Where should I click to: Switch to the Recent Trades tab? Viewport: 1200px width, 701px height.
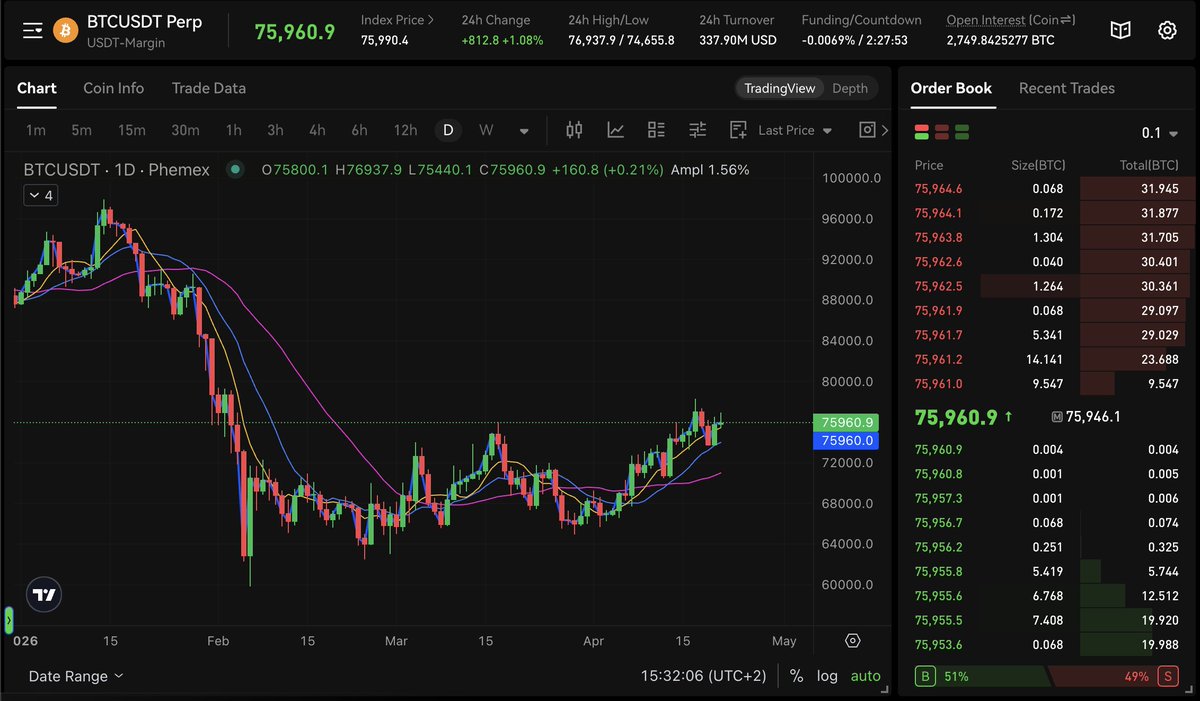tap(1067, 88)
